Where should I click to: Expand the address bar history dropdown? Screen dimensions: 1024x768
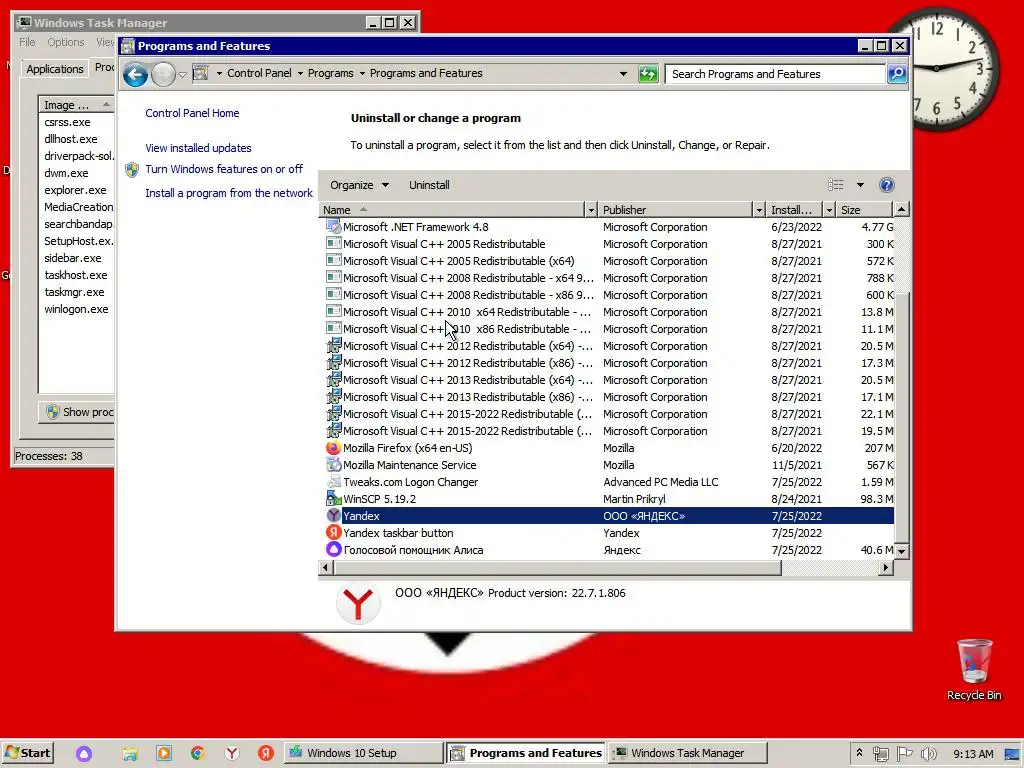[623, 74]
